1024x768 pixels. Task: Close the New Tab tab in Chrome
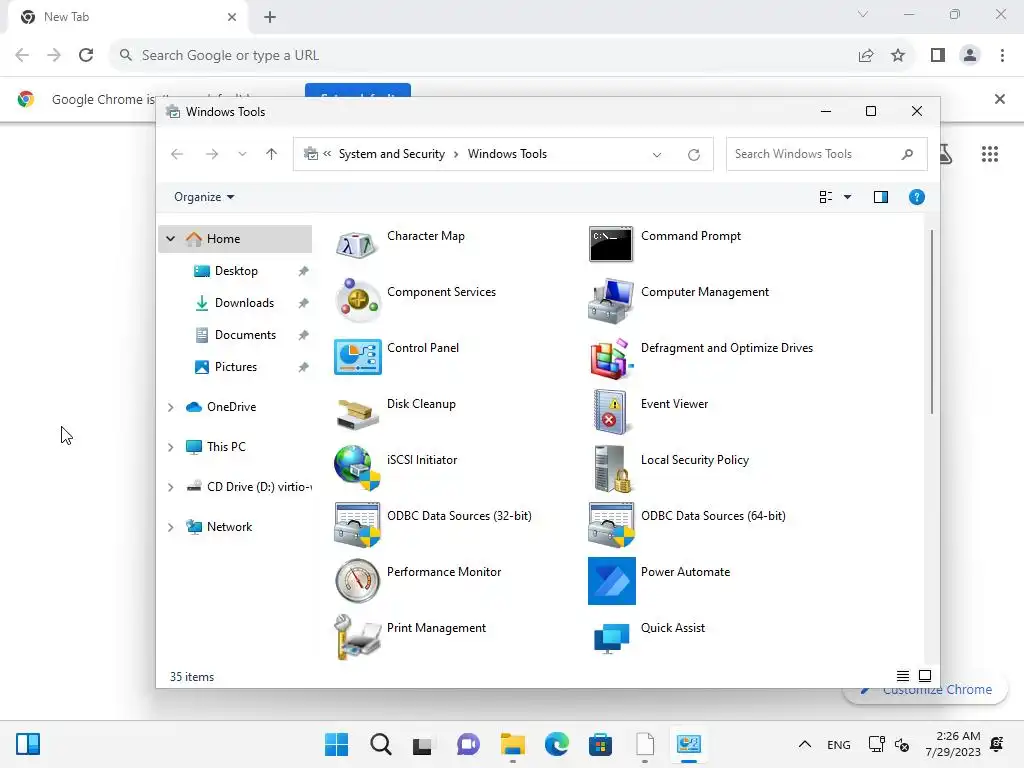[231, 17]
